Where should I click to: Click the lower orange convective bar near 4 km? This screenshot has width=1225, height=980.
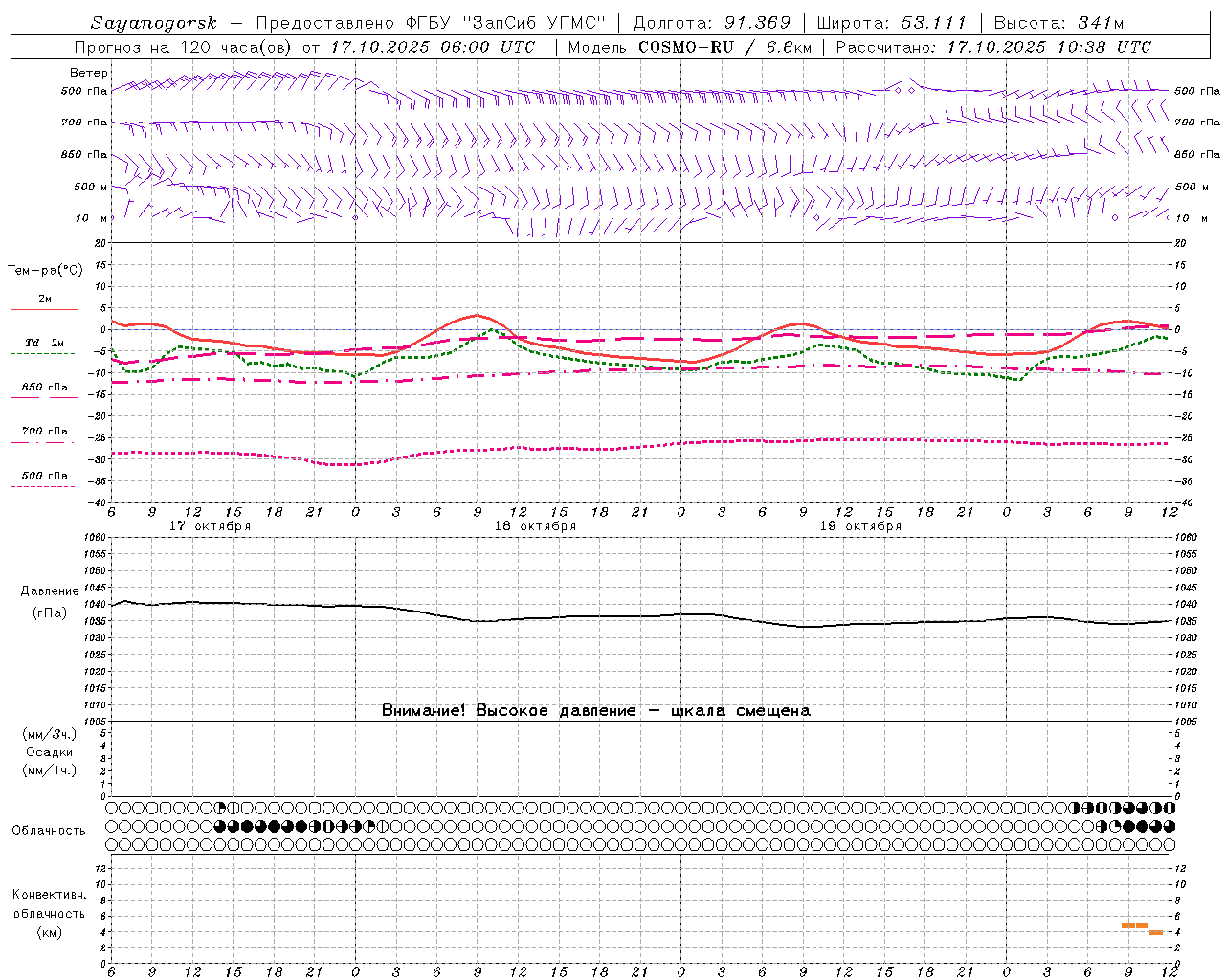pos(1156,932)
